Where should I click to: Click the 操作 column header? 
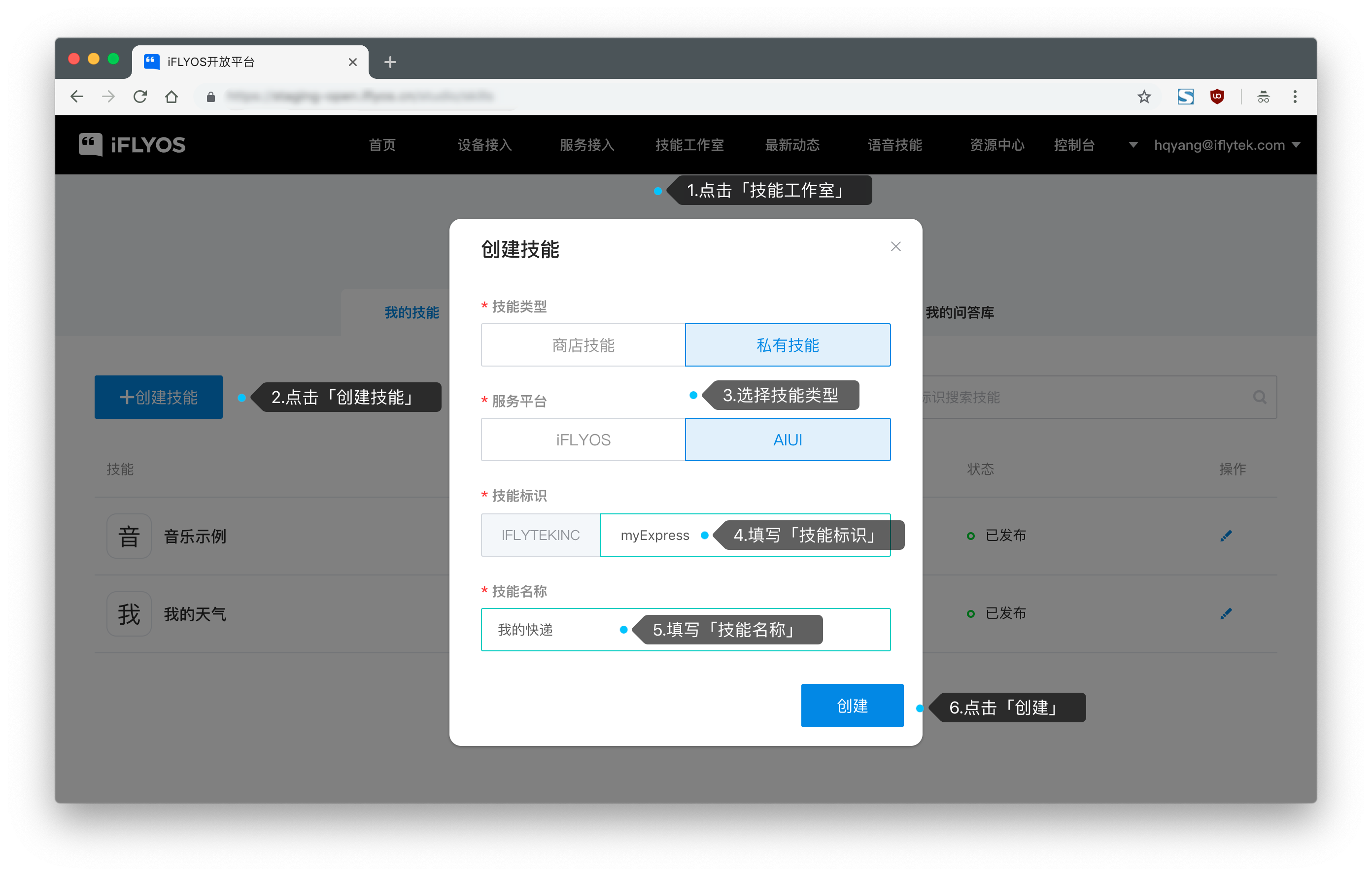(x=1233, y=469)
